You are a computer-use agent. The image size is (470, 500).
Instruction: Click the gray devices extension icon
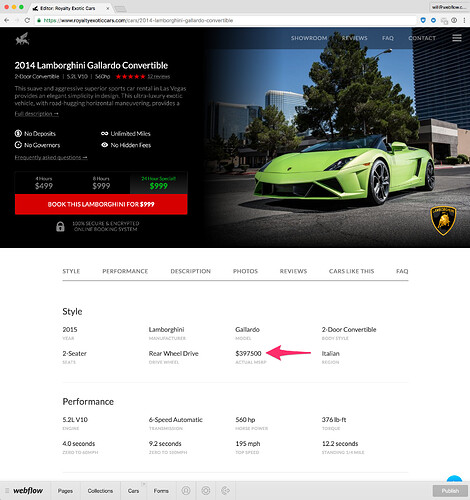[444, 21]
